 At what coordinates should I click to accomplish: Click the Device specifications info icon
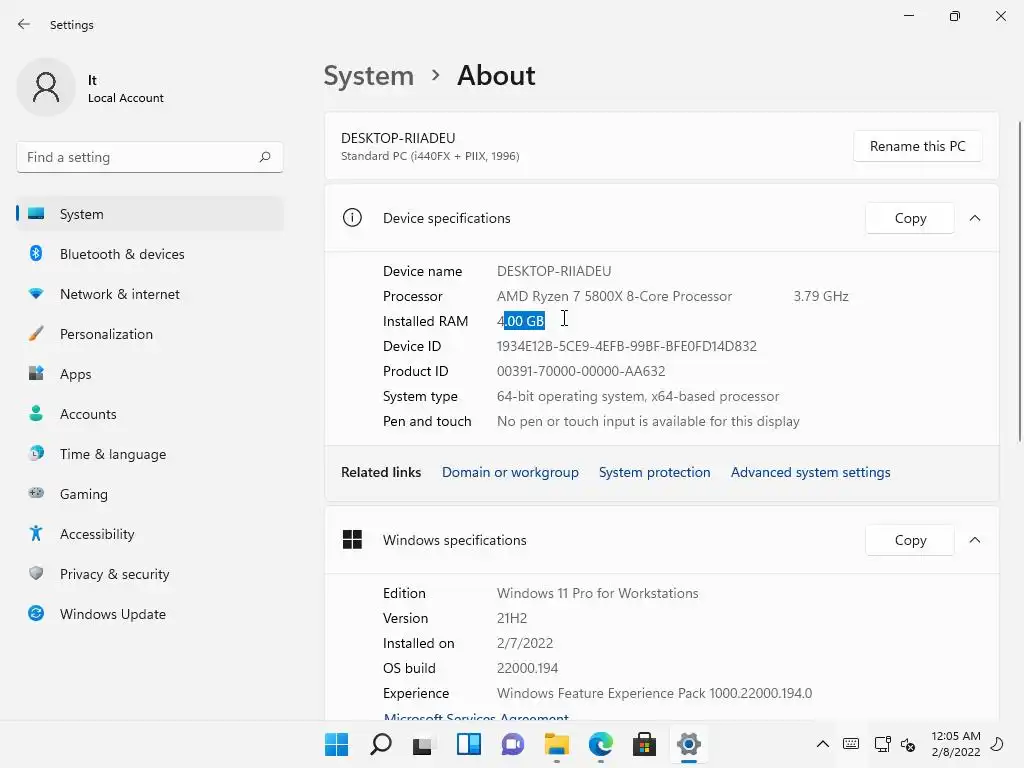352,217
